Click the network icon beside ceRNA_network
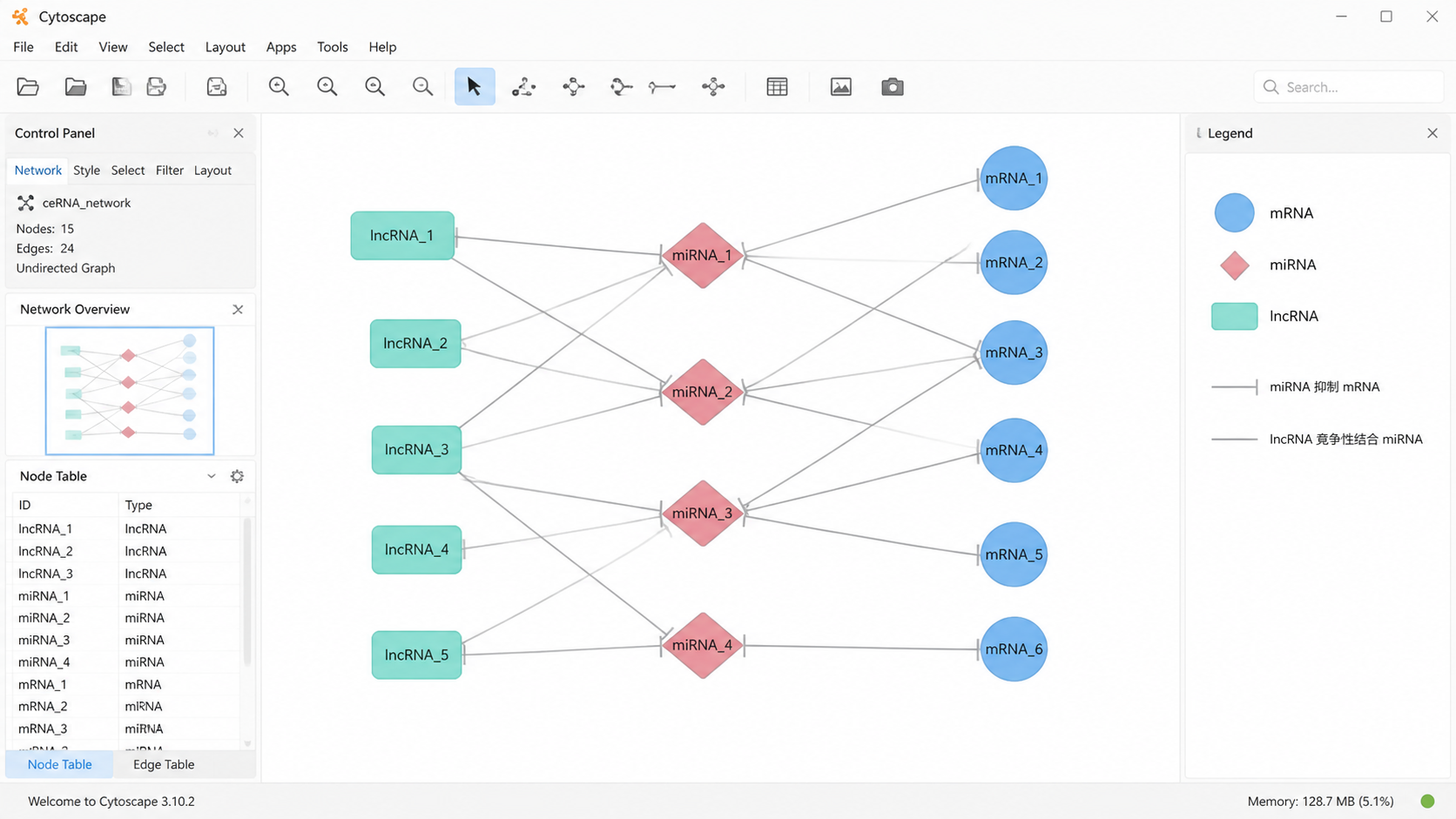This screenshot has width=1456, height=819. tap(26, 203)
